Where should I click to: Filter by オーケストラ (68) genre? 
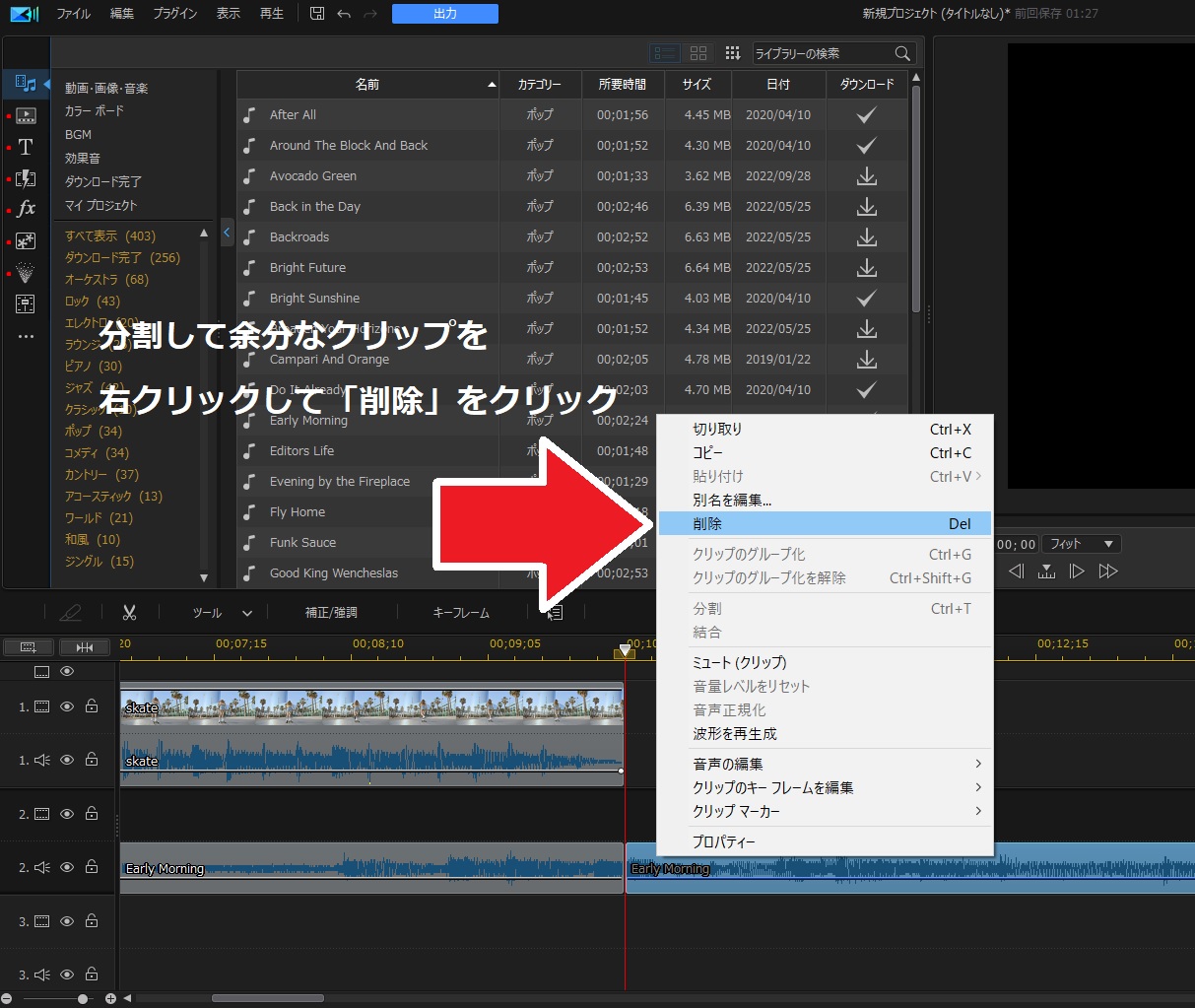(x=106, y=280)
